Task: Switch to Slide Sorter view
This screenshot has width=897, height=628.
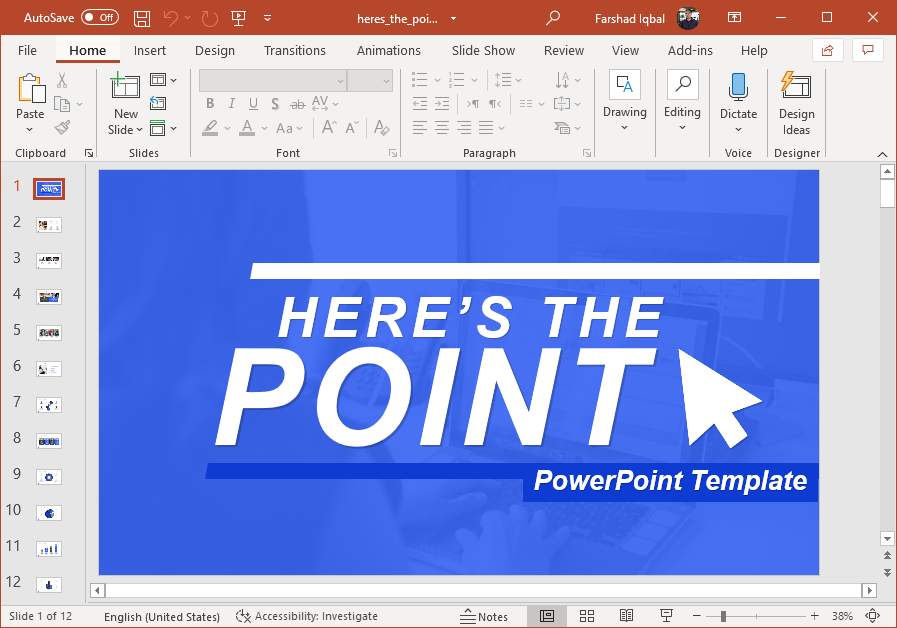Action: (587, 616)
